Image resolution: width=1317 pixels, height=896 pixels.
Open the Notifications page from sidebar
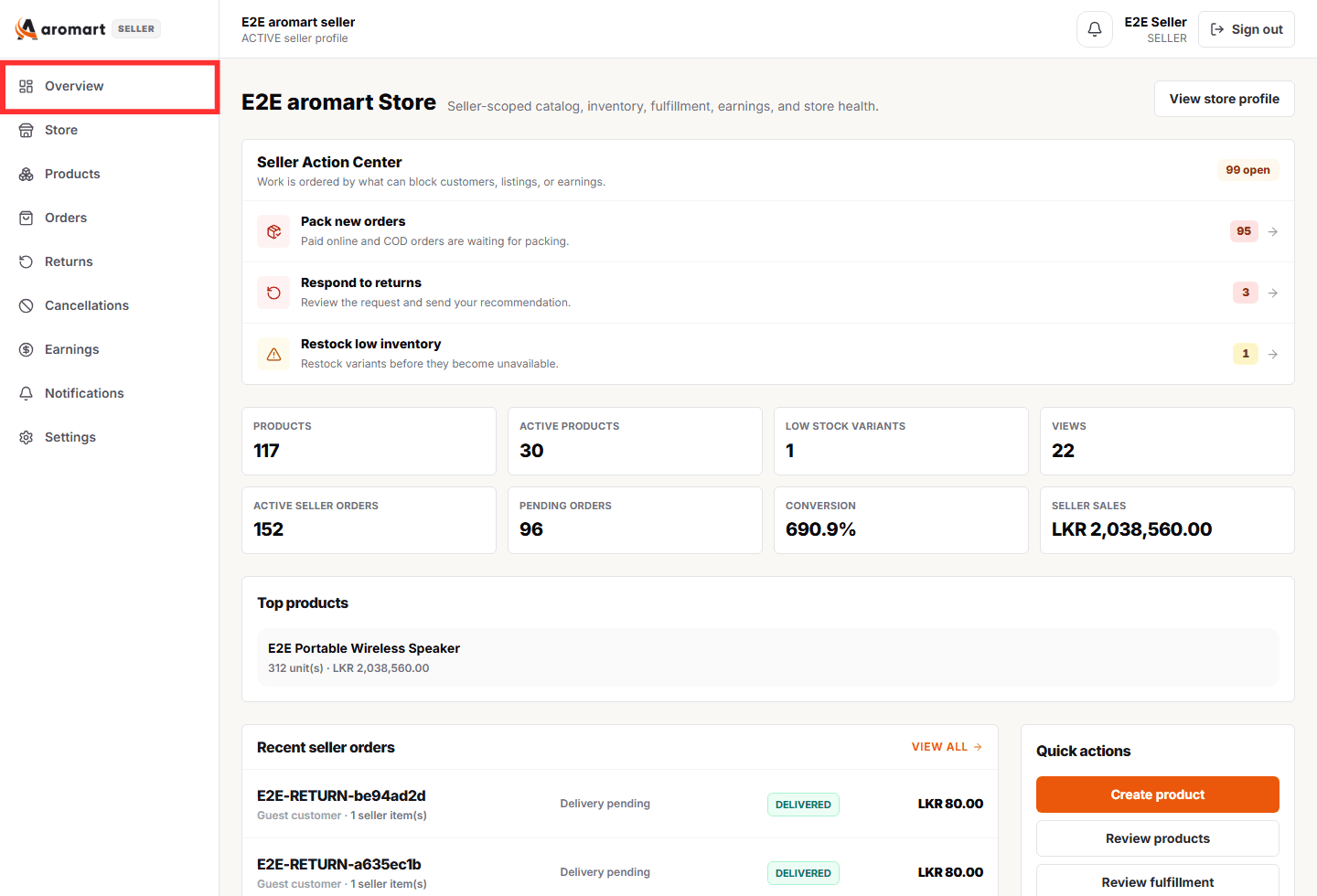click(x=110, y=393)
